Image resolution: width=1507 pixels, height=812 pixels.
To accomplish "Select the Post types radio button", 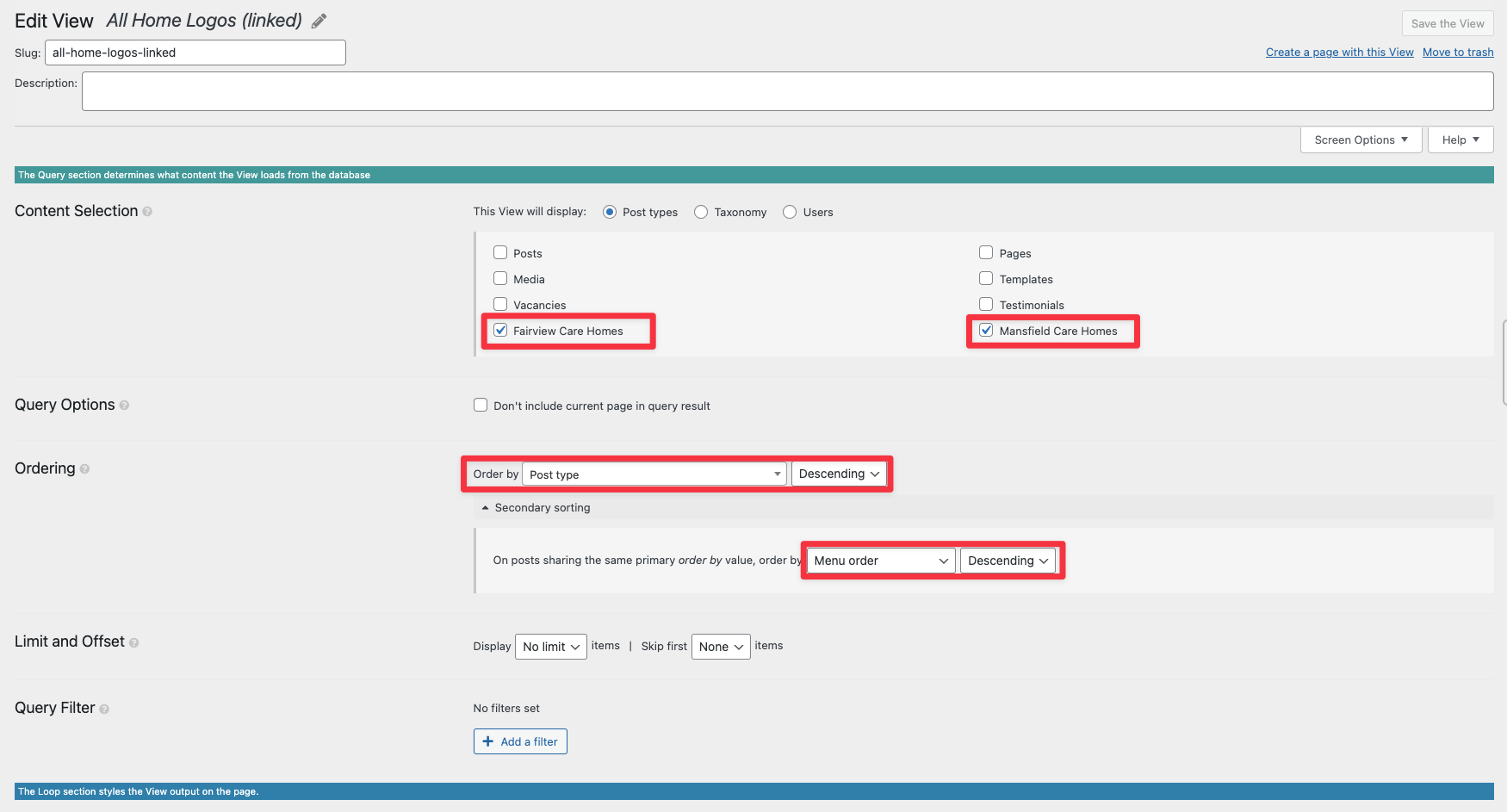I will (x=610, y=212).
